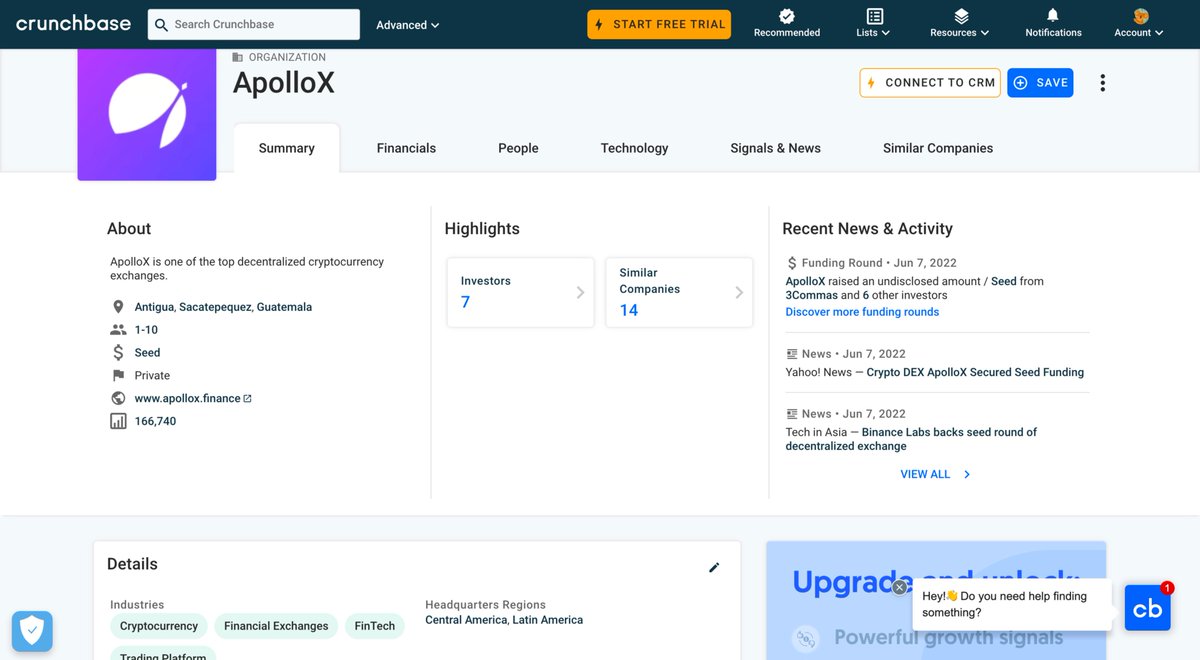Open the Signals & News tab
This screenshot has height=660, width=1200.
(774, 147)
